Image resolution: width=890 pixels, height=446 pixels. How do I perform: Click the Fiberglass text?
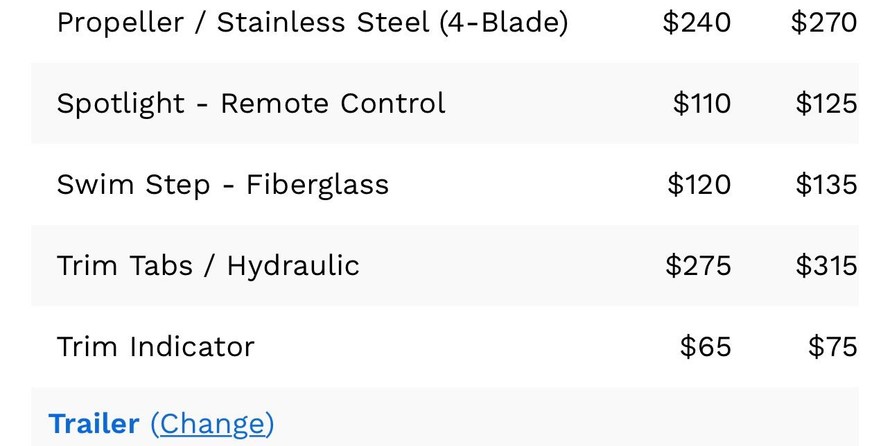click(x=317, y=184)
